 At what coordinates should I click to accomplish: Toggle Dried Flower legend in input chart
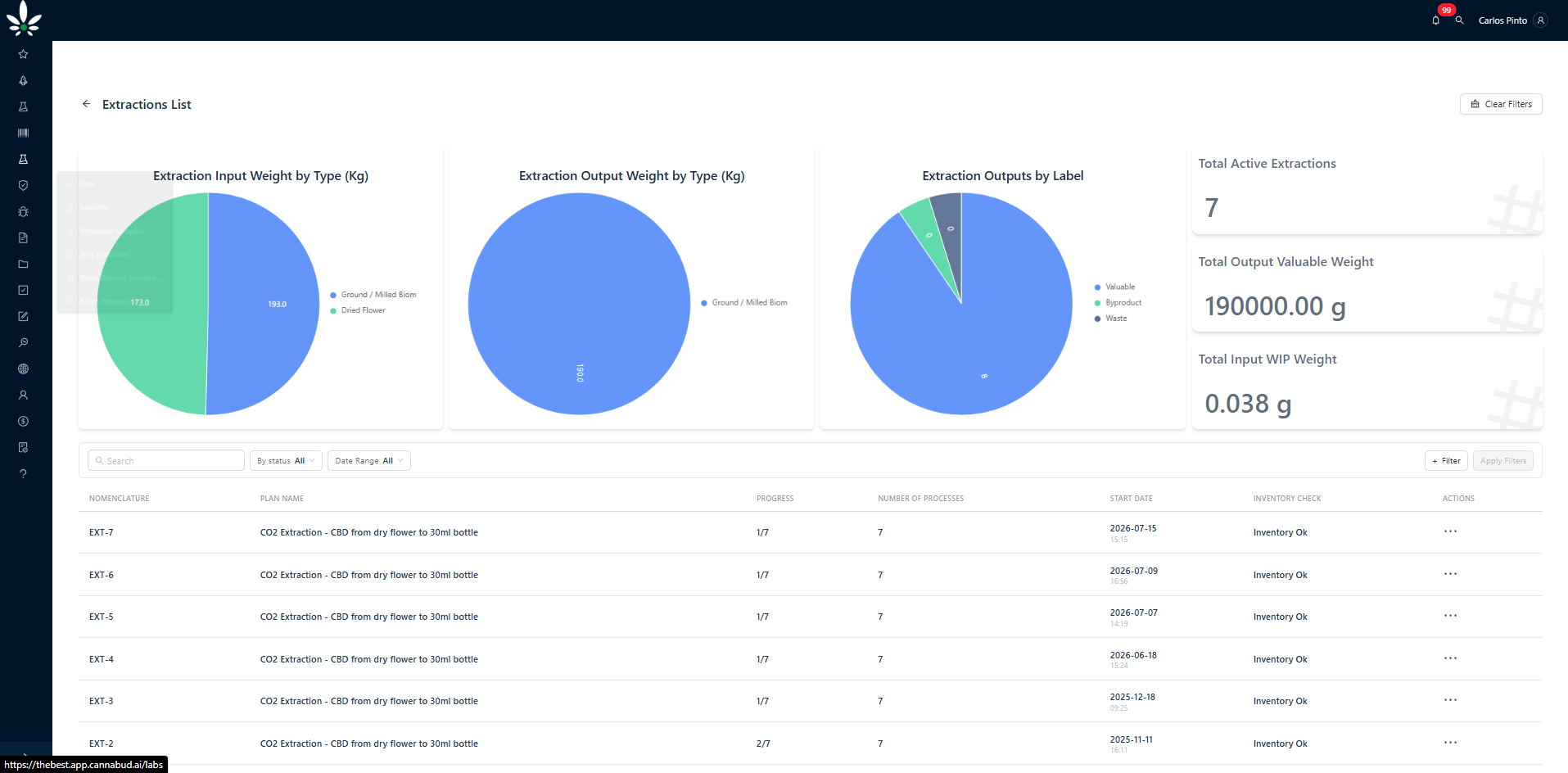pyautogui.click(x=358, y=310)
